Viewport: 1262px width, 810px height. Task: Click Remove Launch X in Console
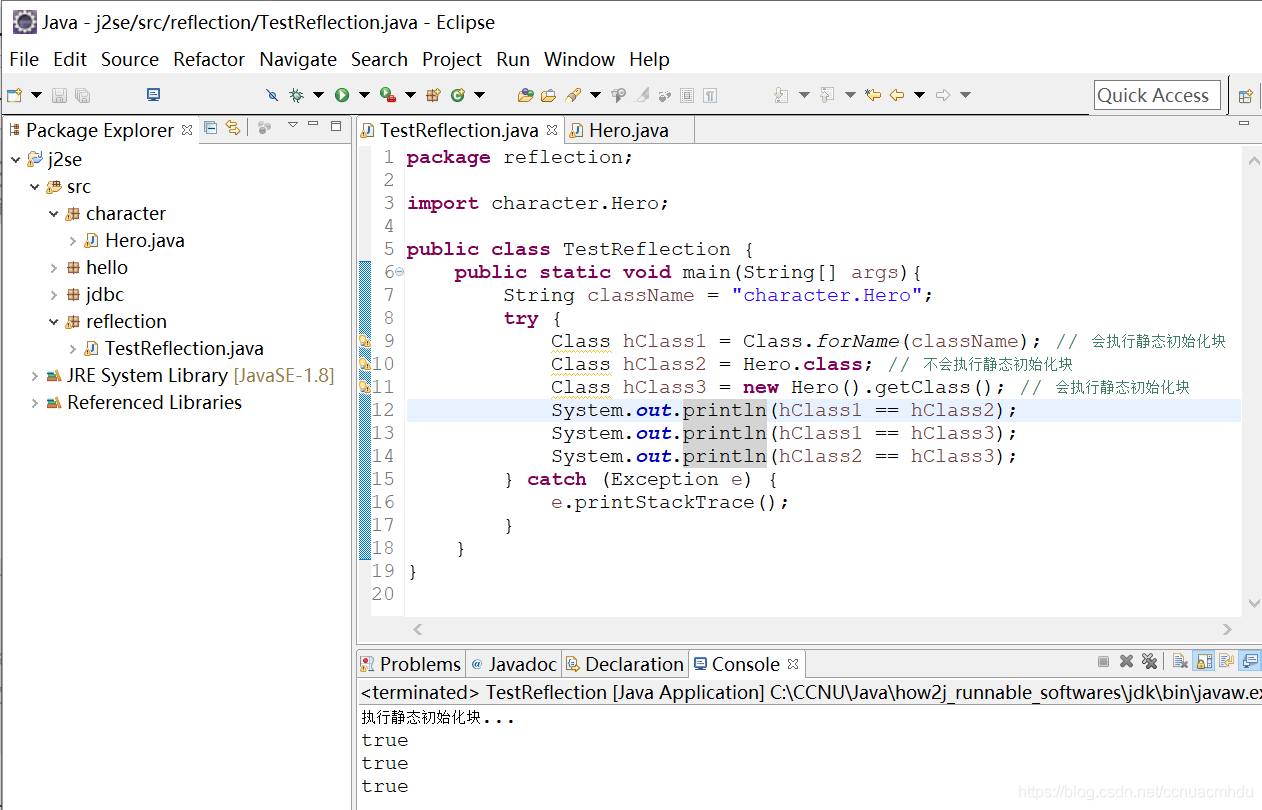[x=1126, y=661]
